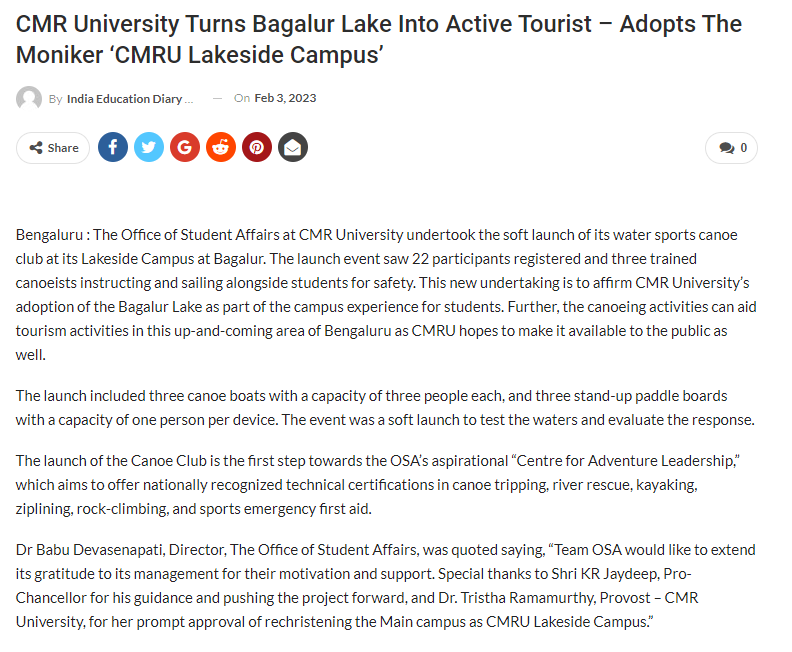Click the word 'On' before the date
792x652 pixels.
[242, 98]
